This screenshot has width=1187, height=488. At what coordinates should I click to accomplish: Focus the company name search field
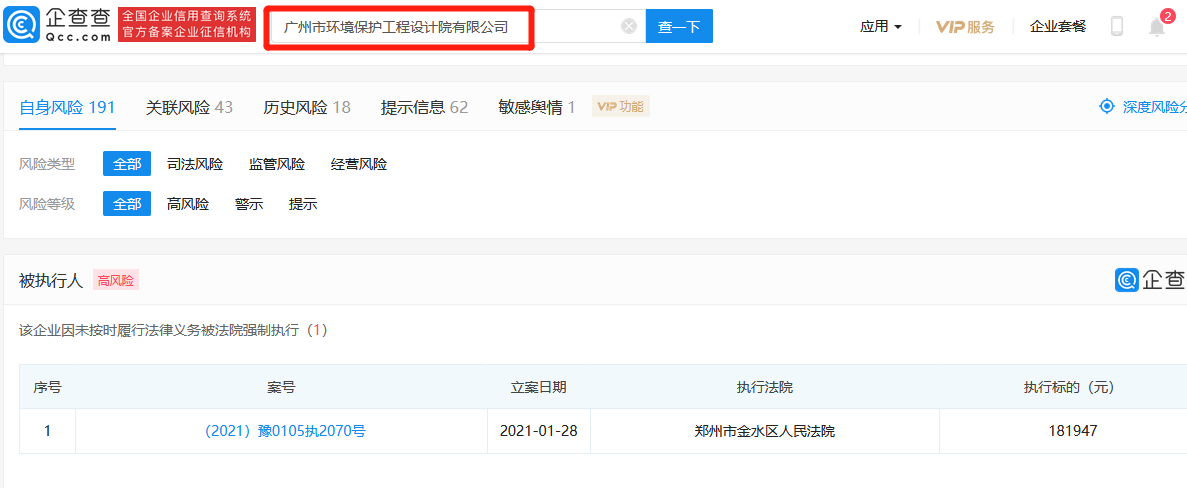coord(456,27)
